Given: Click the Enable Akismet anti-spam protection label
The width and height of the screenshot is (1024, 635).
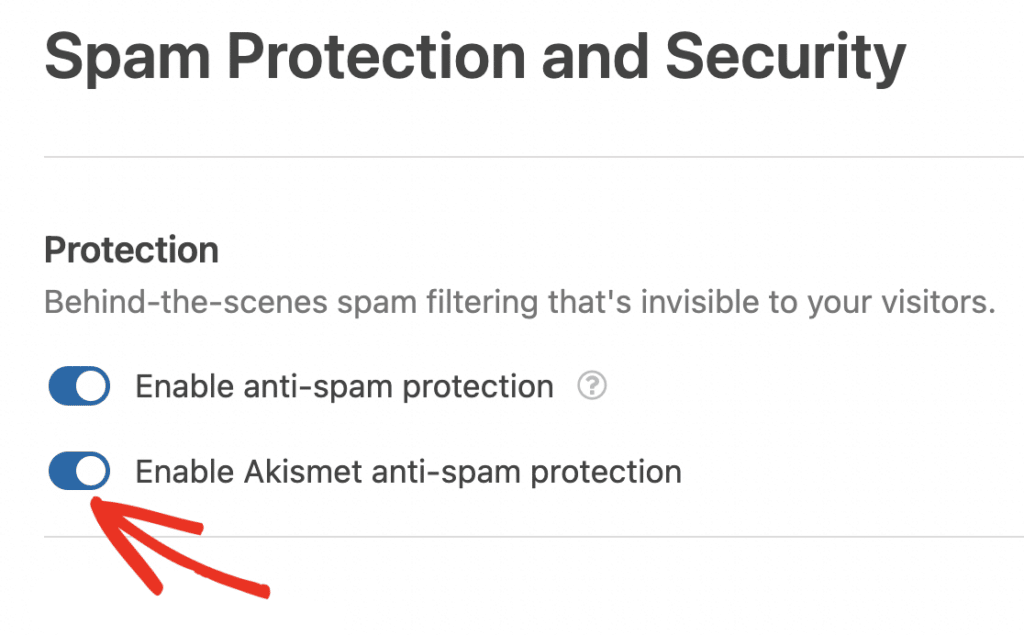Looking at the screenshot, I should (409, 470).
